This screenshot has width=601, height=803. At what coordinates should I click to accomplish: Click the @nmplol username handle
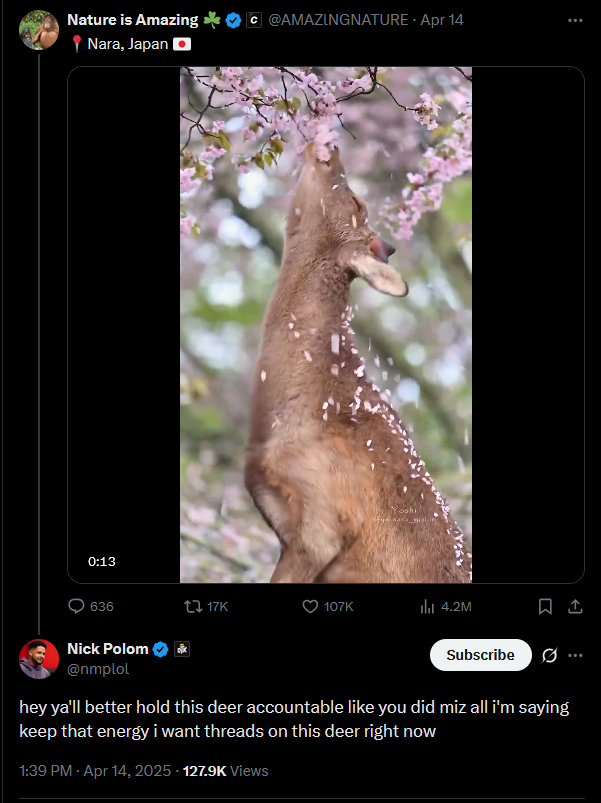pyautogui.click(x=98, y=668)
